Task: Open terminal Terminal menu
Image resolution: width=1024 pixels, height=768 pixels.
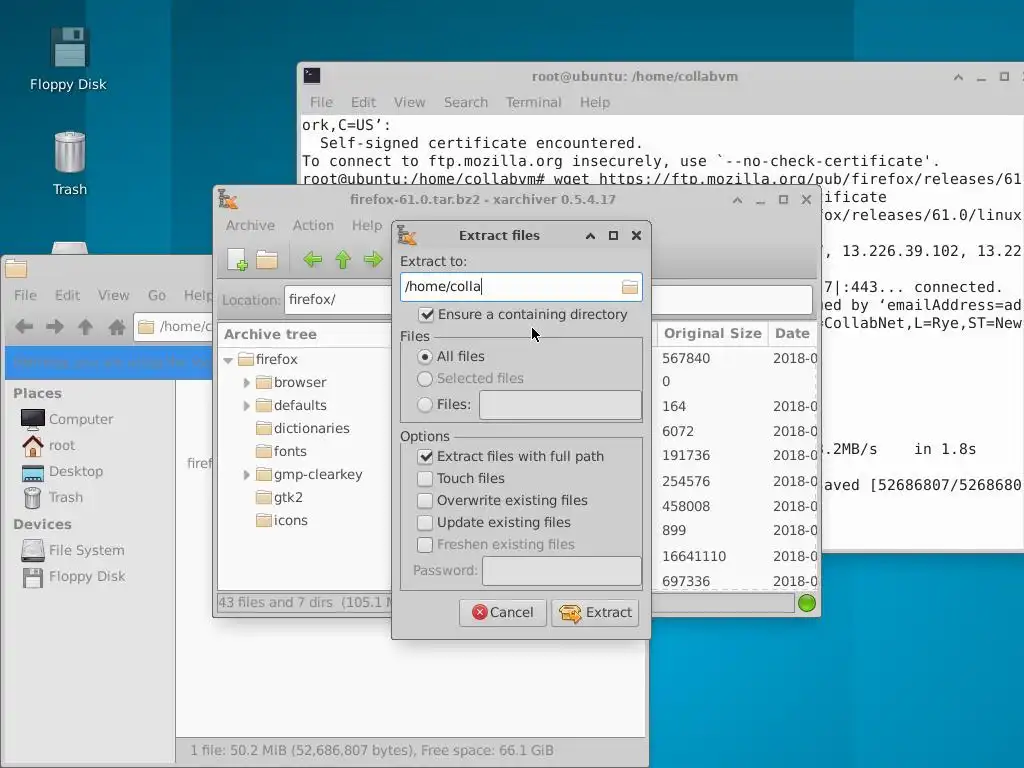Action: click(534, 103)
